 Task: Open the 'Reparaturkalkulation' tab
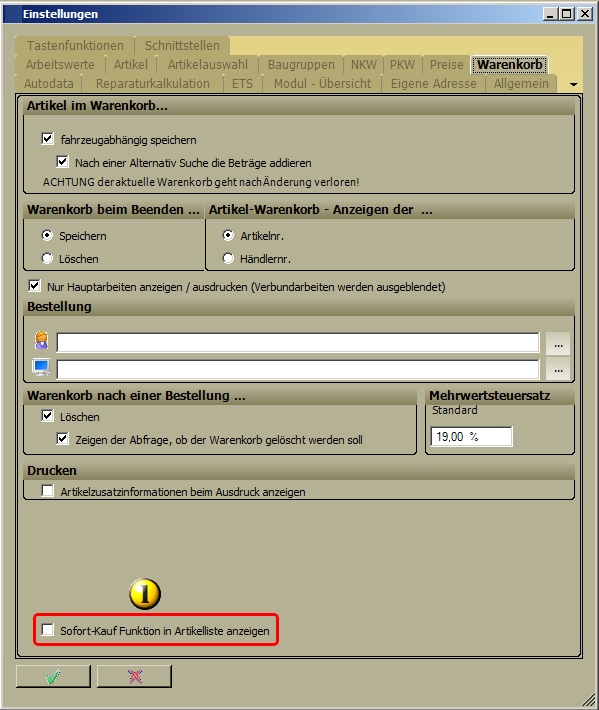pyautogui.click(x=153, y=84)
